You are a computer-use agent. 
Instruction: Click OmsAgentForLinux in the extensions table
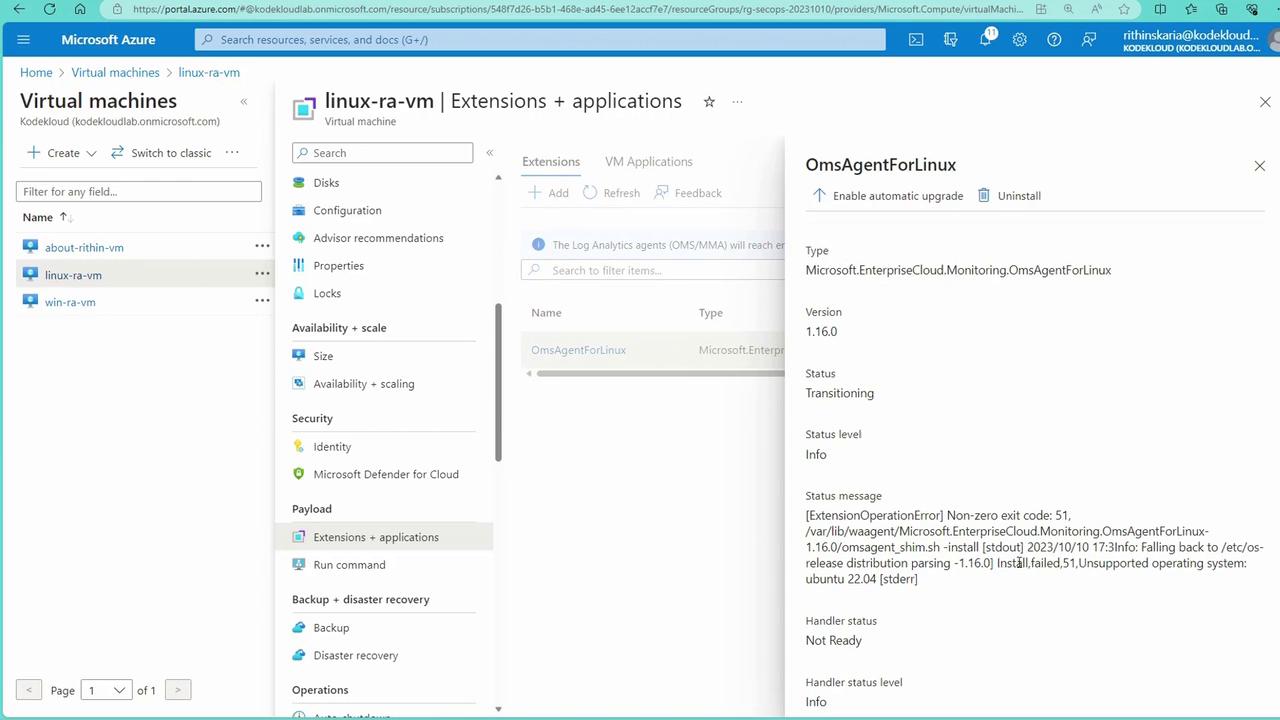(578, 350)
